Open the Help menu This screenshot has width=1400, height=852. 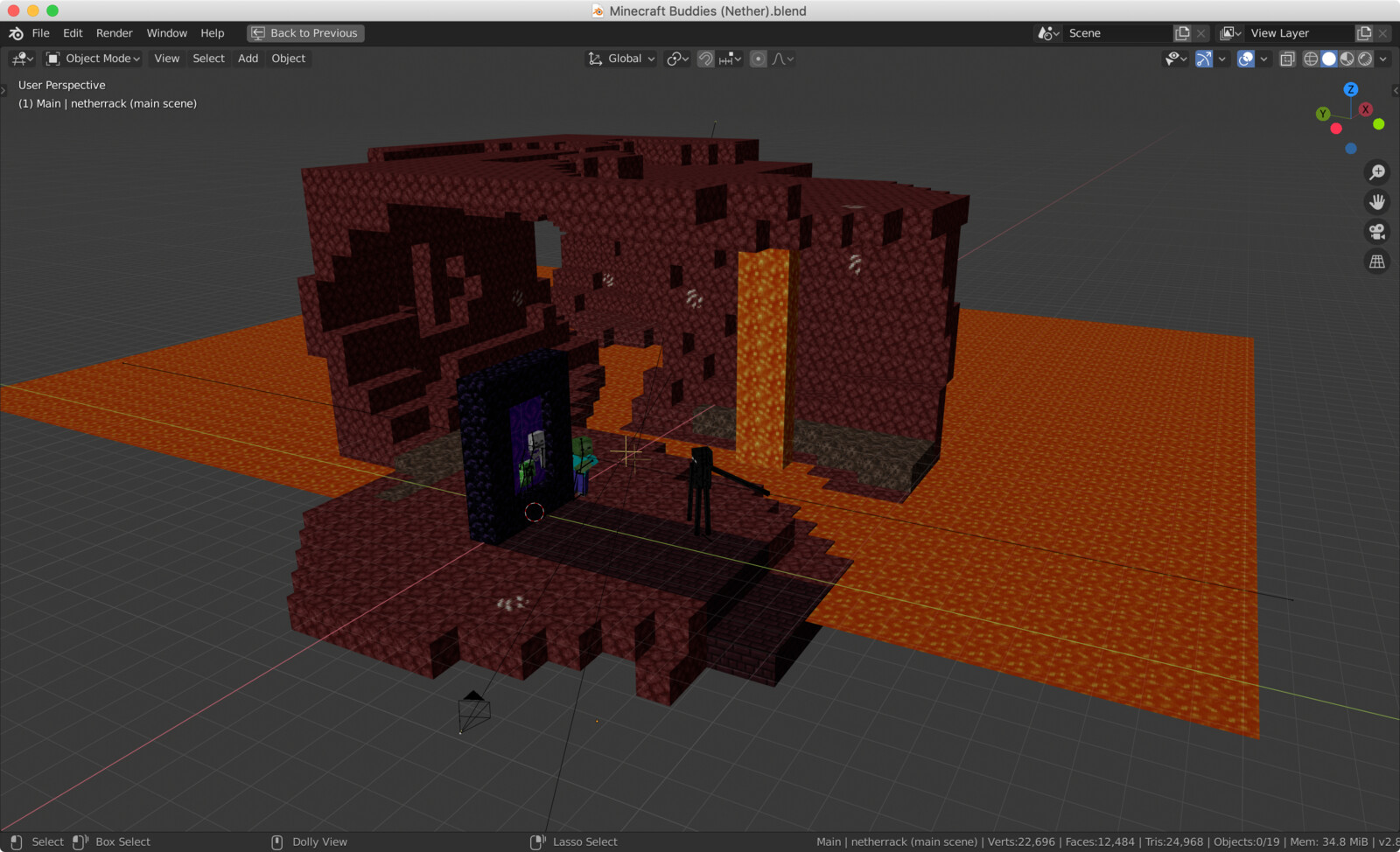tap(213, 33)
